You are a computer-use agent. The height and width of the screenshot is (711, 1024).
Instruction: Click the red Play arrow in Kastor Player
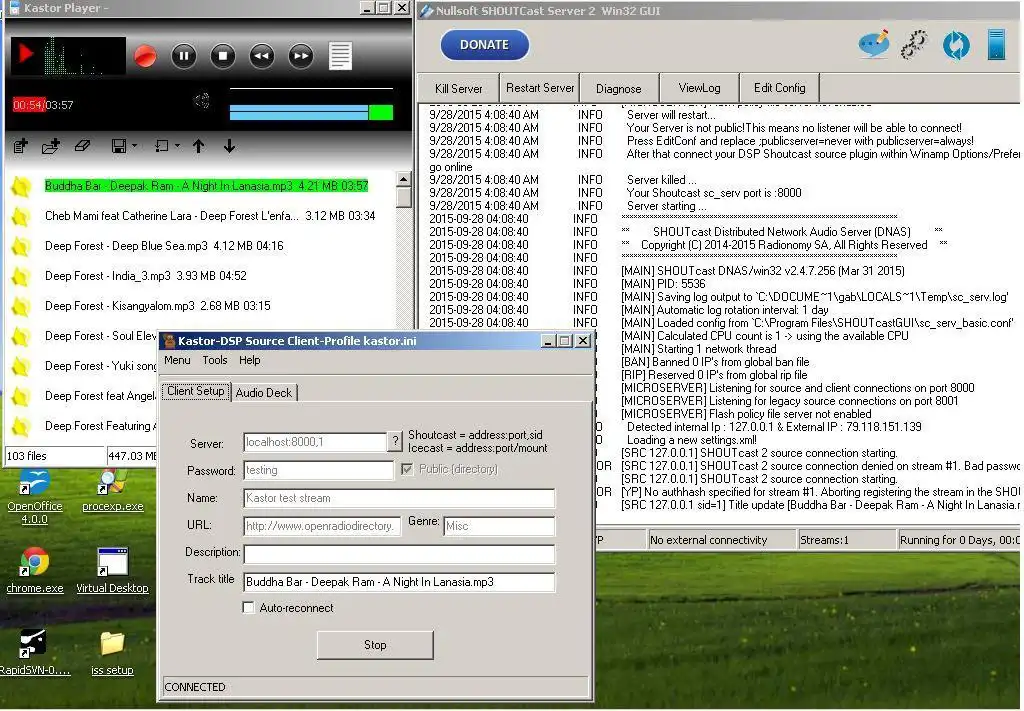pyautogui.click(x=25, y=54)
